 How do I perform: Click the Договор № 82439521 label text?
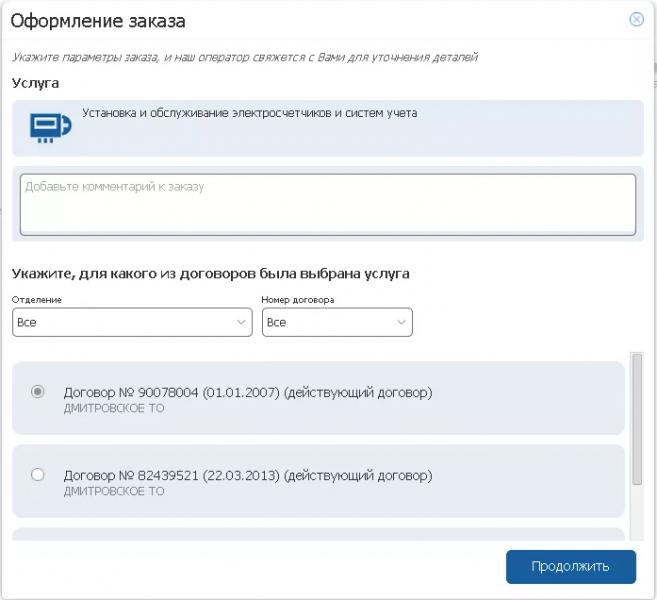(x=247, y=475)
